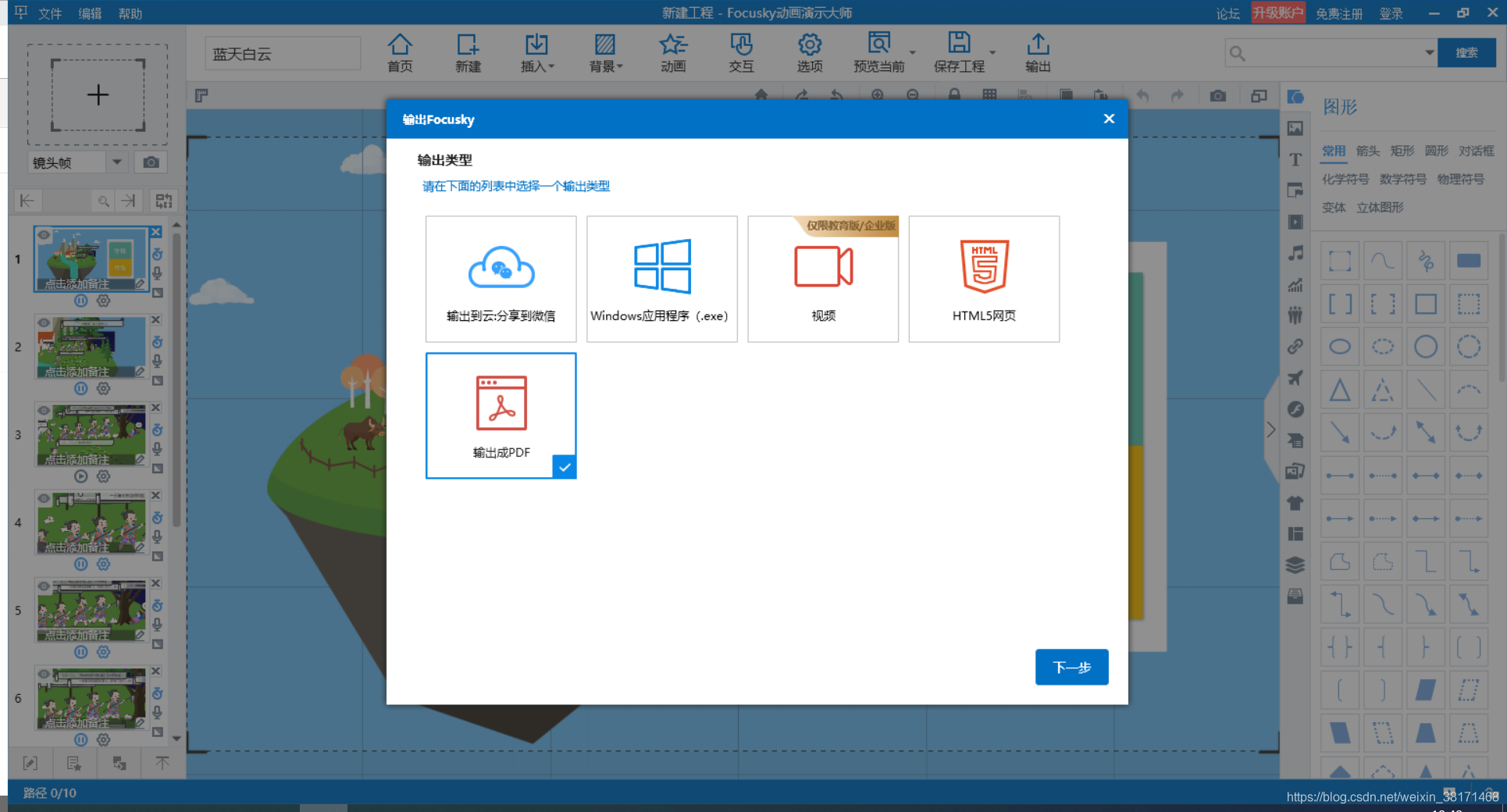Open the 帮助 menu
This screenshot has height=812, width=1507.
point(130,13)
